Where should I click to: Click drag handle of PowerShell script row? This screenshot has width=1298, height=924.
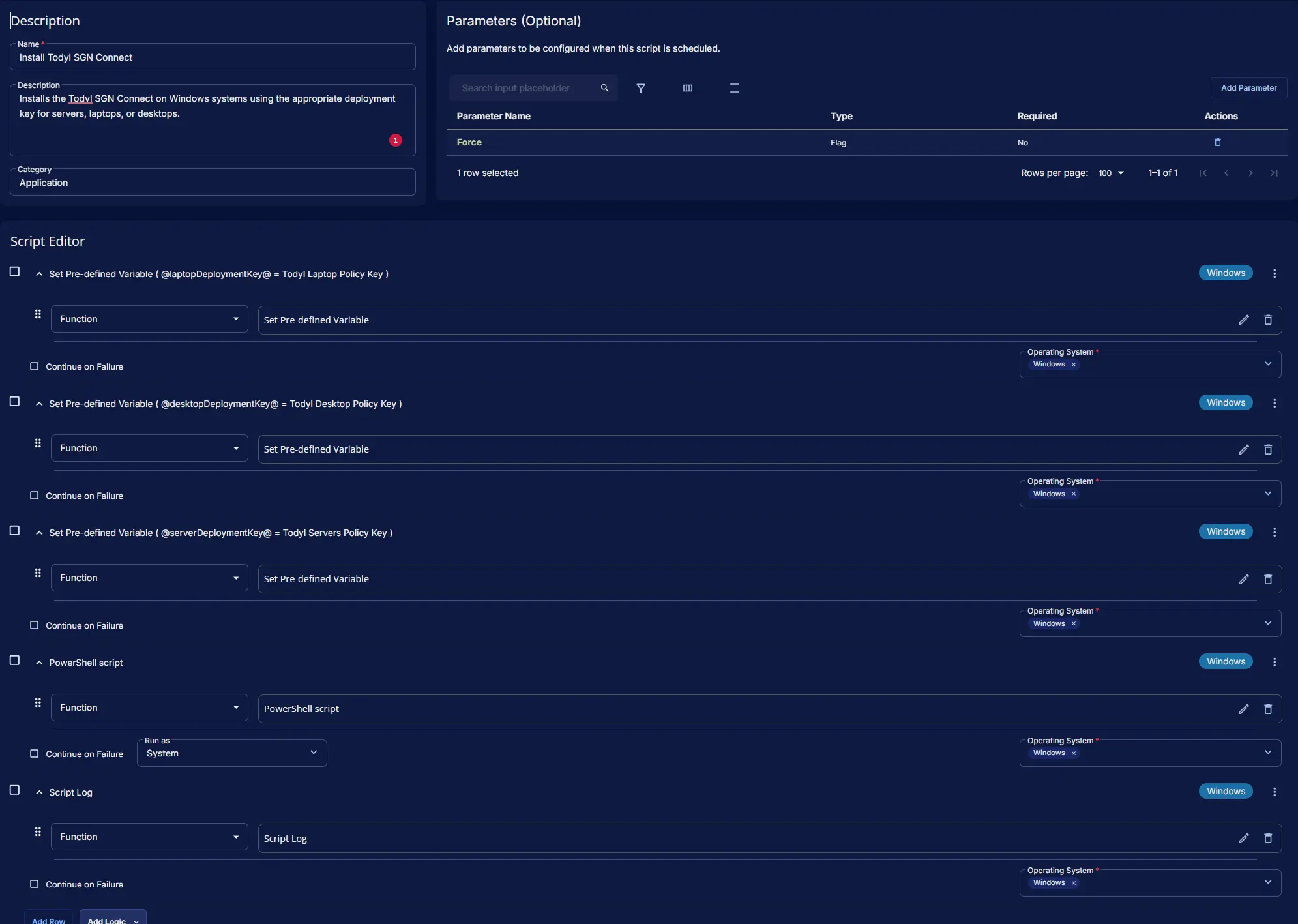(x=38, y=703)
